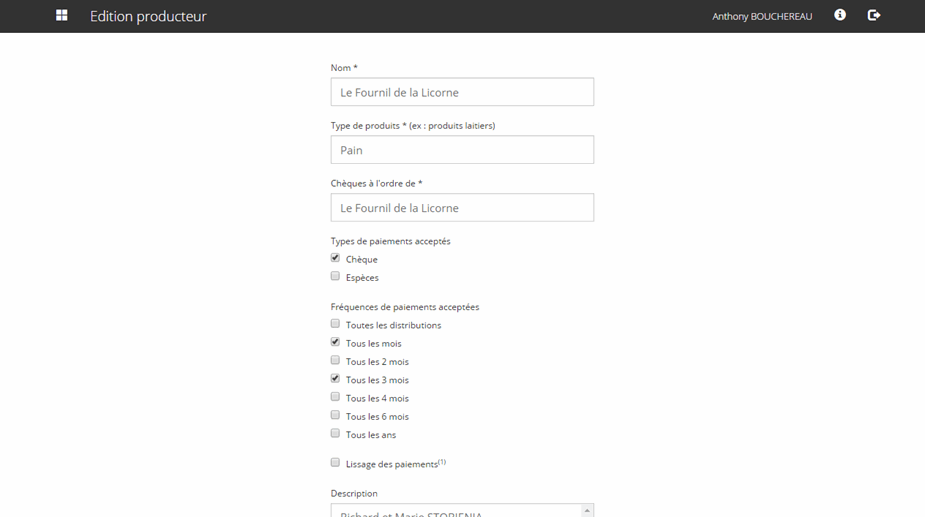Screen dimensions: 925x517
Task: Check Toutes les distributions frequency
Action: pos(336,324)
